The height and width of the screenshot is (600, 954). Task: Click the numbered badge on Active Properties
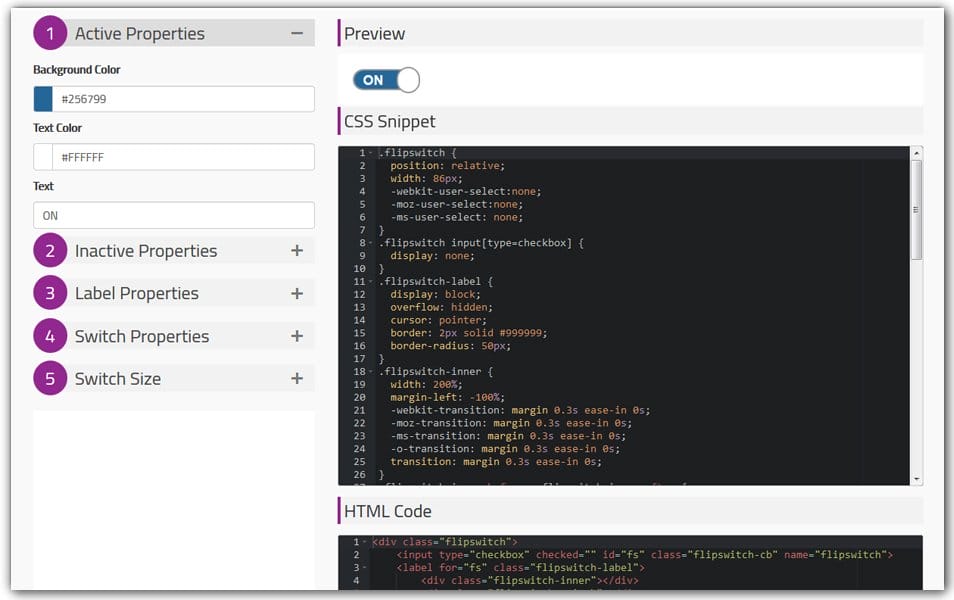tap(50, 32)
